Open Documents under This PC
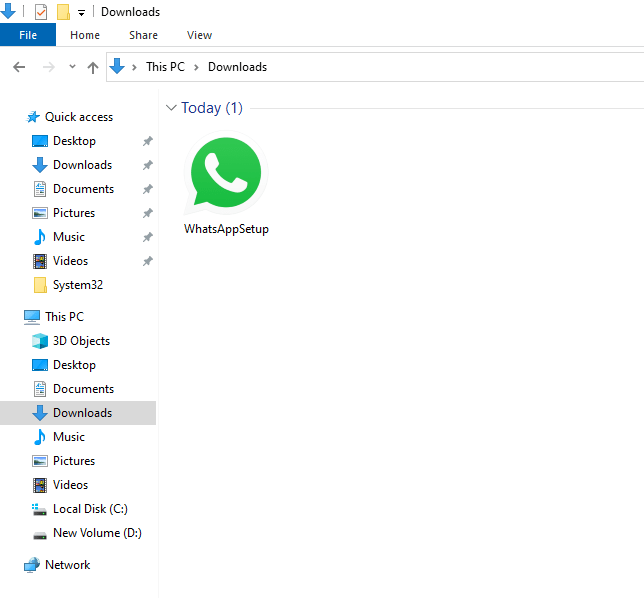The image size is (644, 598). (83, 389)
